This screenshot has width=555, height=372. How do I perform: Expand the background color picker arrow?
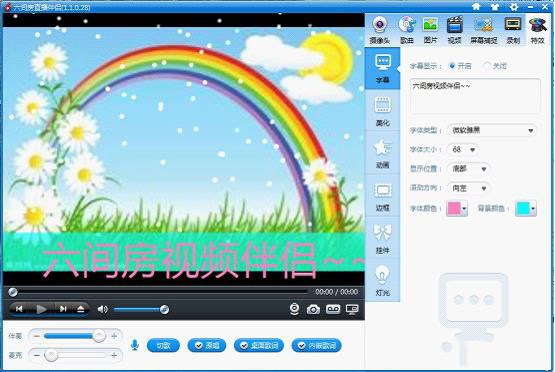pos(533,208)
